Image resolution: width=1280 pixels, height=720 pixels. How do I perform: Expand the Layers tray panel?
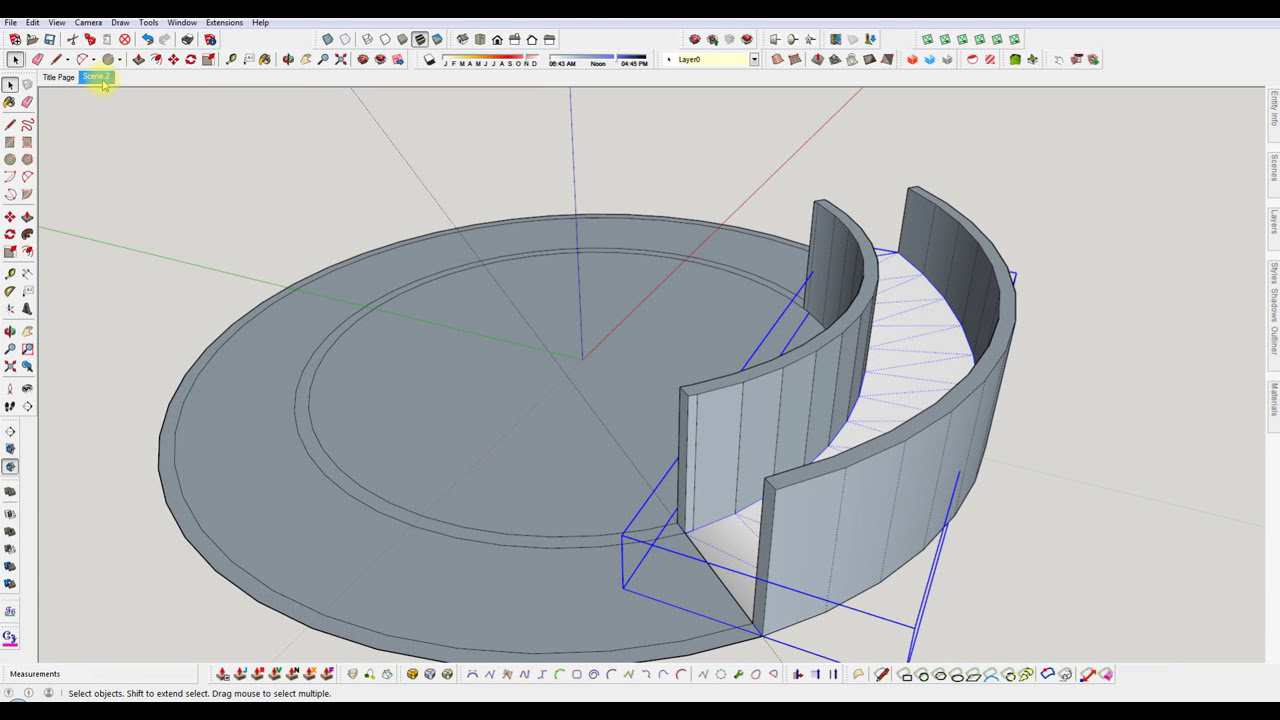1274,222
